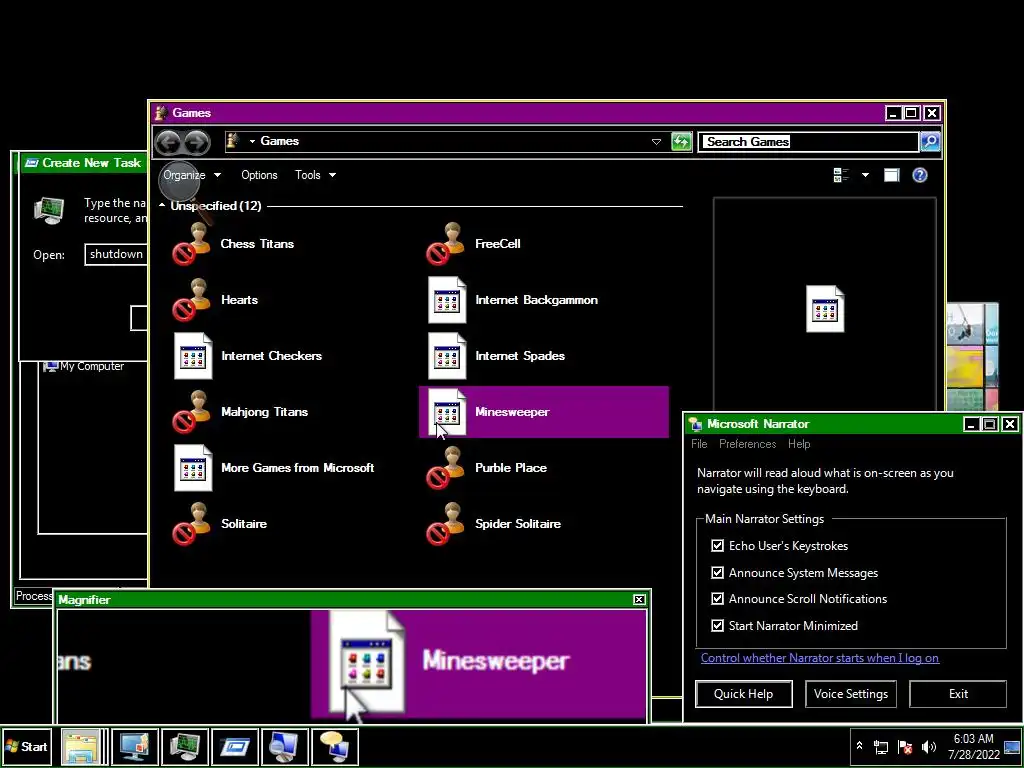Collapse the Unspecified (12) group
This screenshot has width=1024, height=768.
click(x=162, y=206)
